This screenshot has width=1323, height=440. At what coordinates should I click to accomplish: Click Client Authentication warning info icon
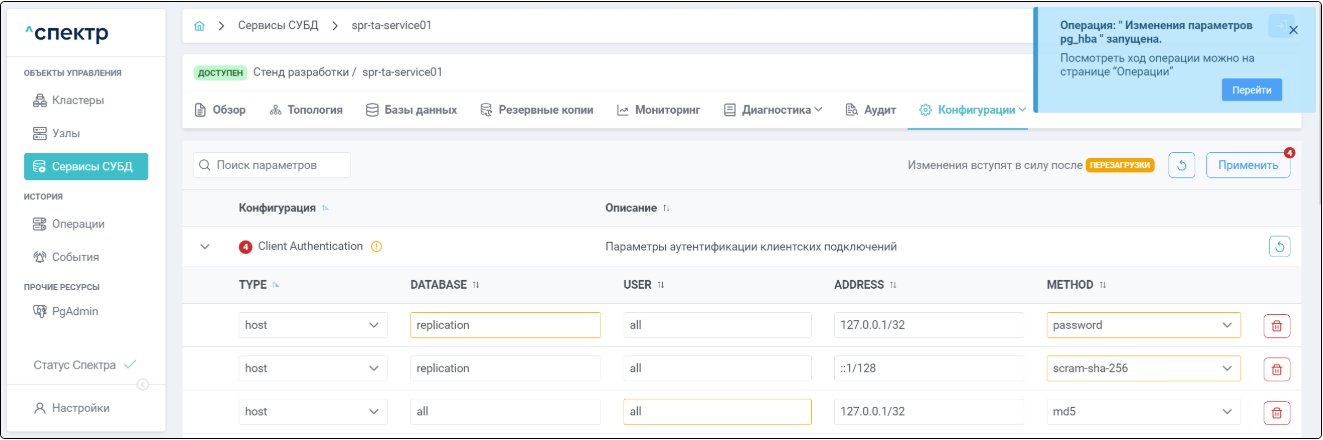(x=377, y=247)
